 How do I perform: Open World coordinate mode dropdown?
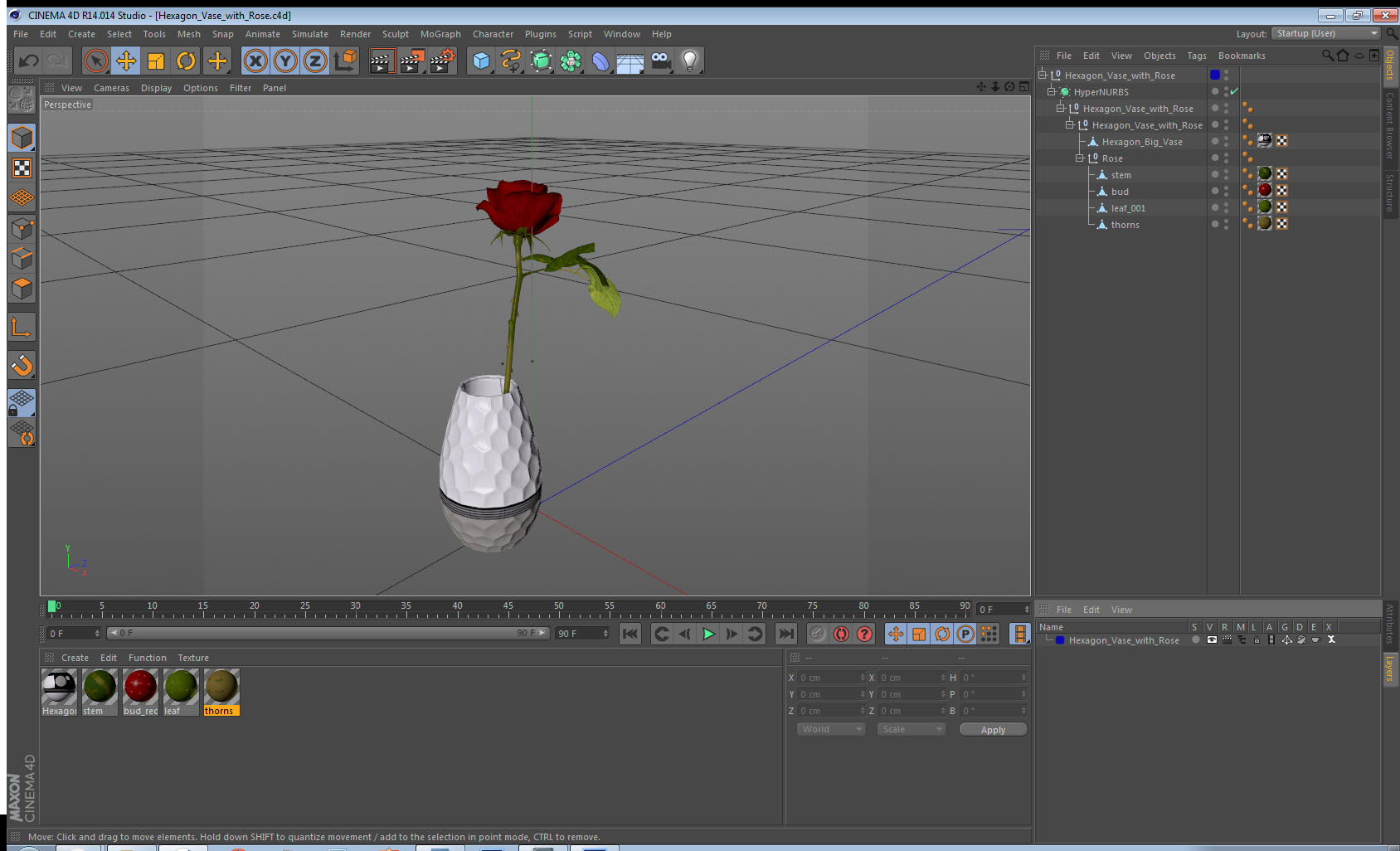point(831,729)
